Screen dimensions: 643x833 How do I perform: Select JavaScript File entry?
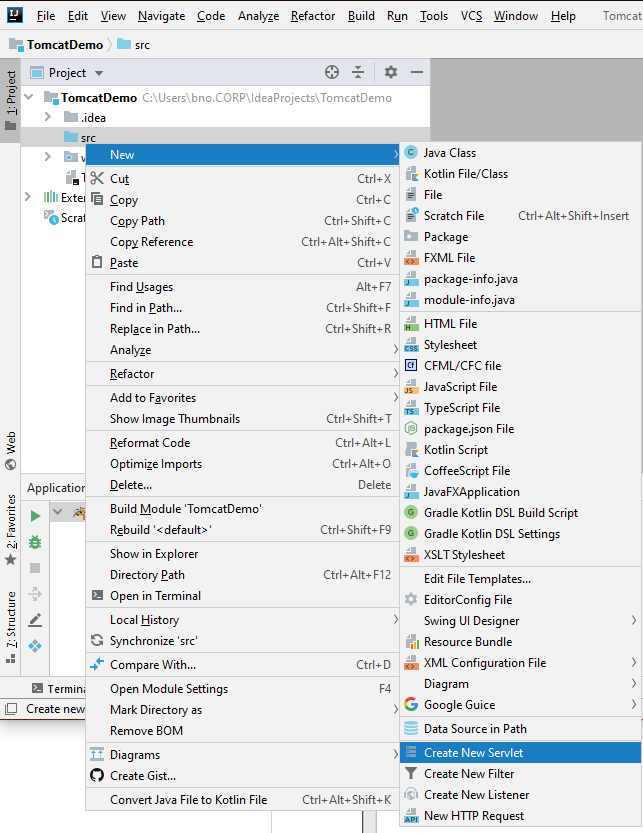520,387
